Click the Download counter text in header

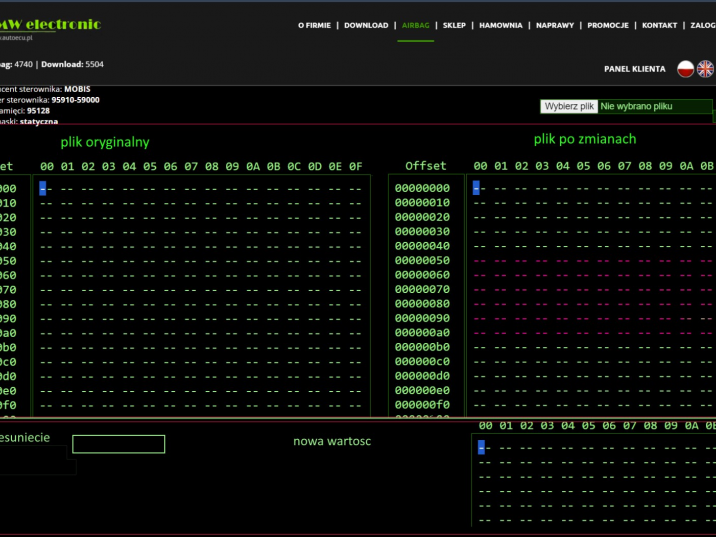coord(72,64)
